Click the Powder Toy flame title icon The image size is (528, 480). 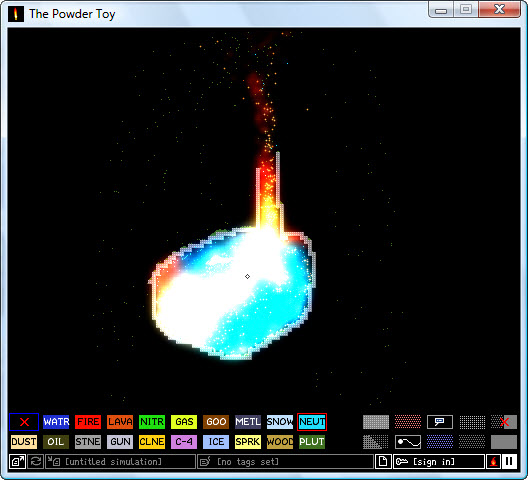coord(16,14)
